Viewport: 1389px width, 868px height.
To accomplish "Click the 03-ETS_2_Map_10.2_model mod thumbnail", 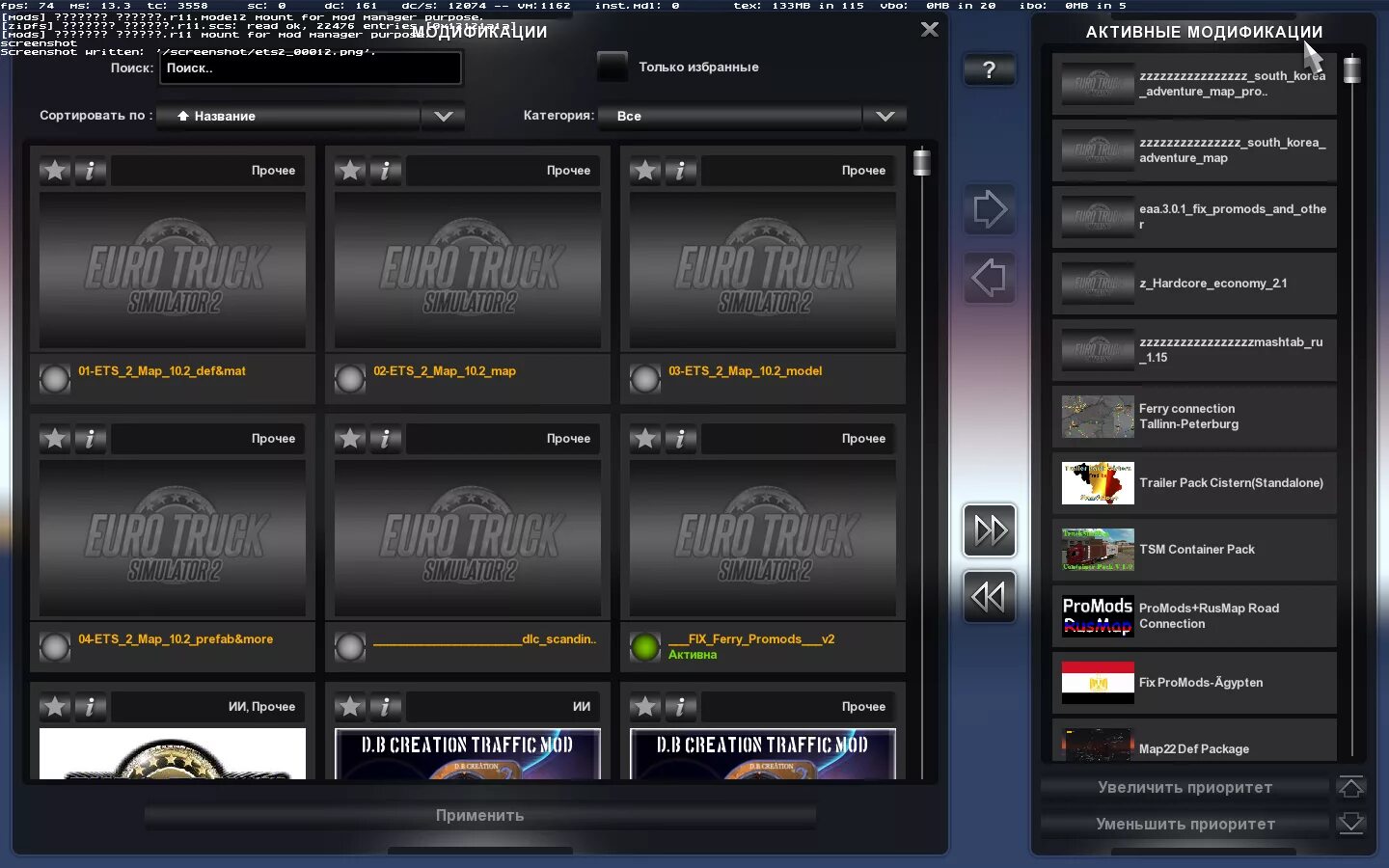I will pyautogui.click(x=763, y=270).
